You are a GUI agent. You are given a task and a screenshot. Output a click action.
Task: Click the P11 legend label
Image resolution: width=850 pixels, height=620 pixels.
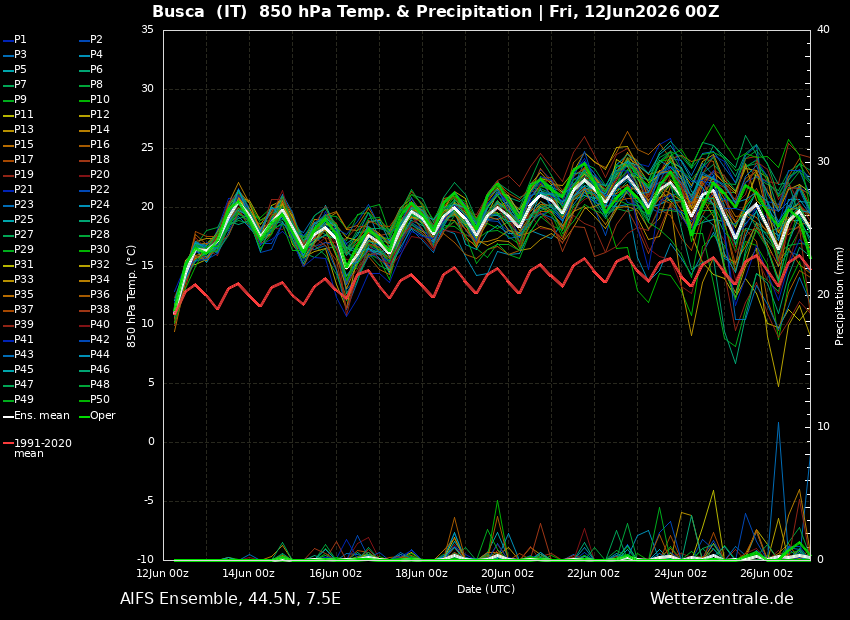[24, 114]
